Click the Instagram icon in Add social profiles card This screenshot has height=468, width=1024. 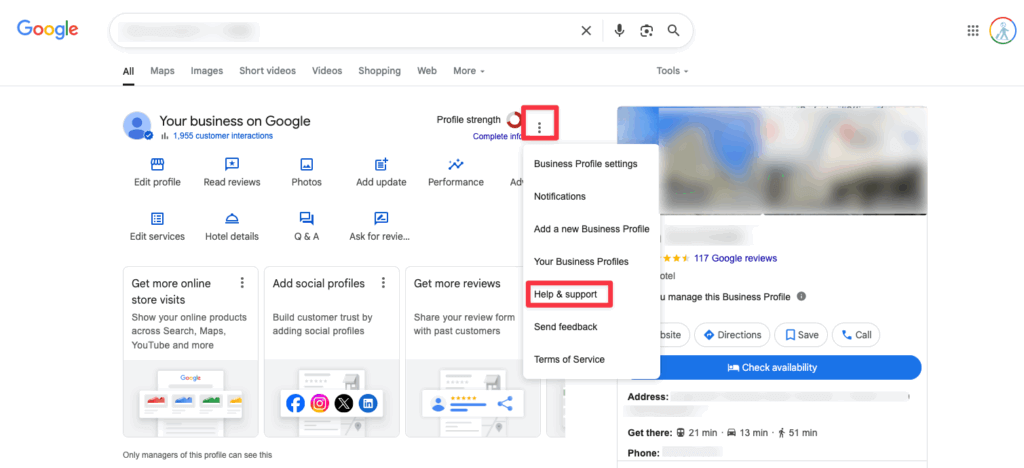(x=319, y=403)
